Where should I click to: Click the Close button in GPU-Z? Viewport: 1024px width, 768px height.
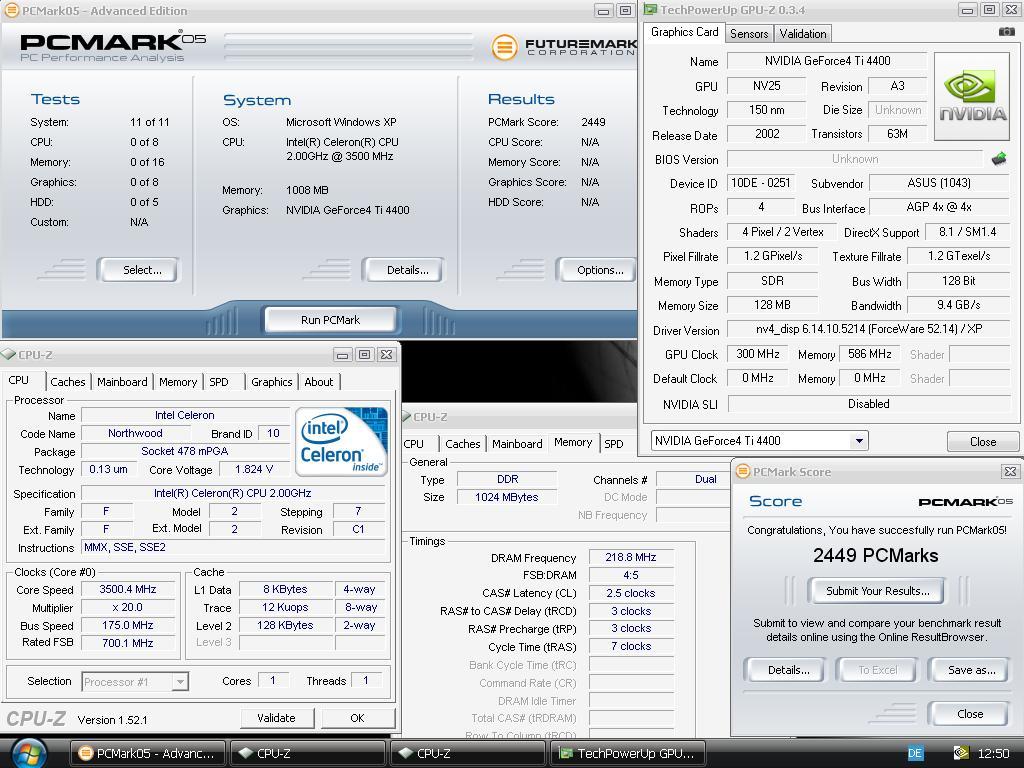983,442
